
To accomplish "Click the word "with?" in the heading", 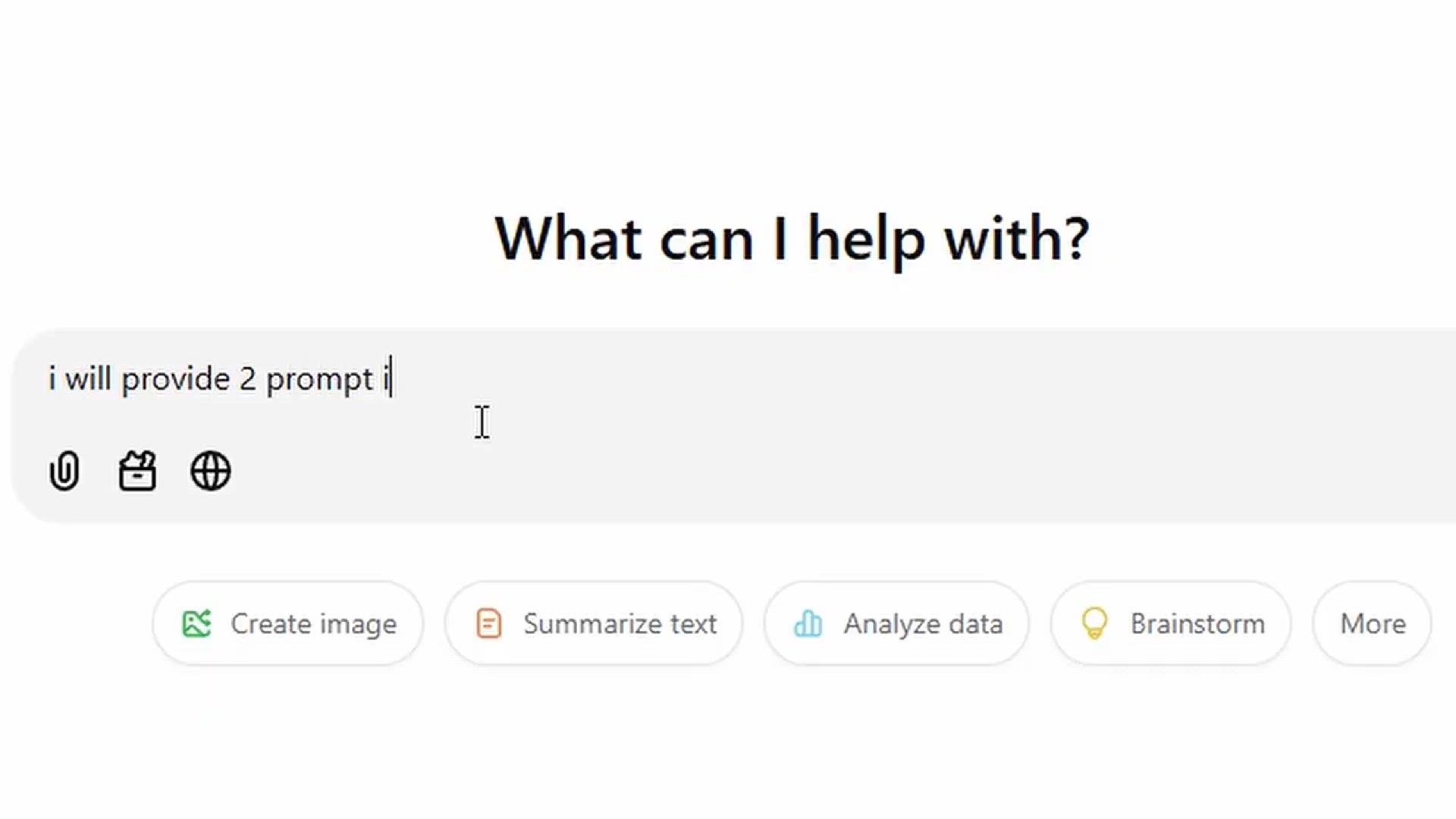I will (x=1016, y=237).
